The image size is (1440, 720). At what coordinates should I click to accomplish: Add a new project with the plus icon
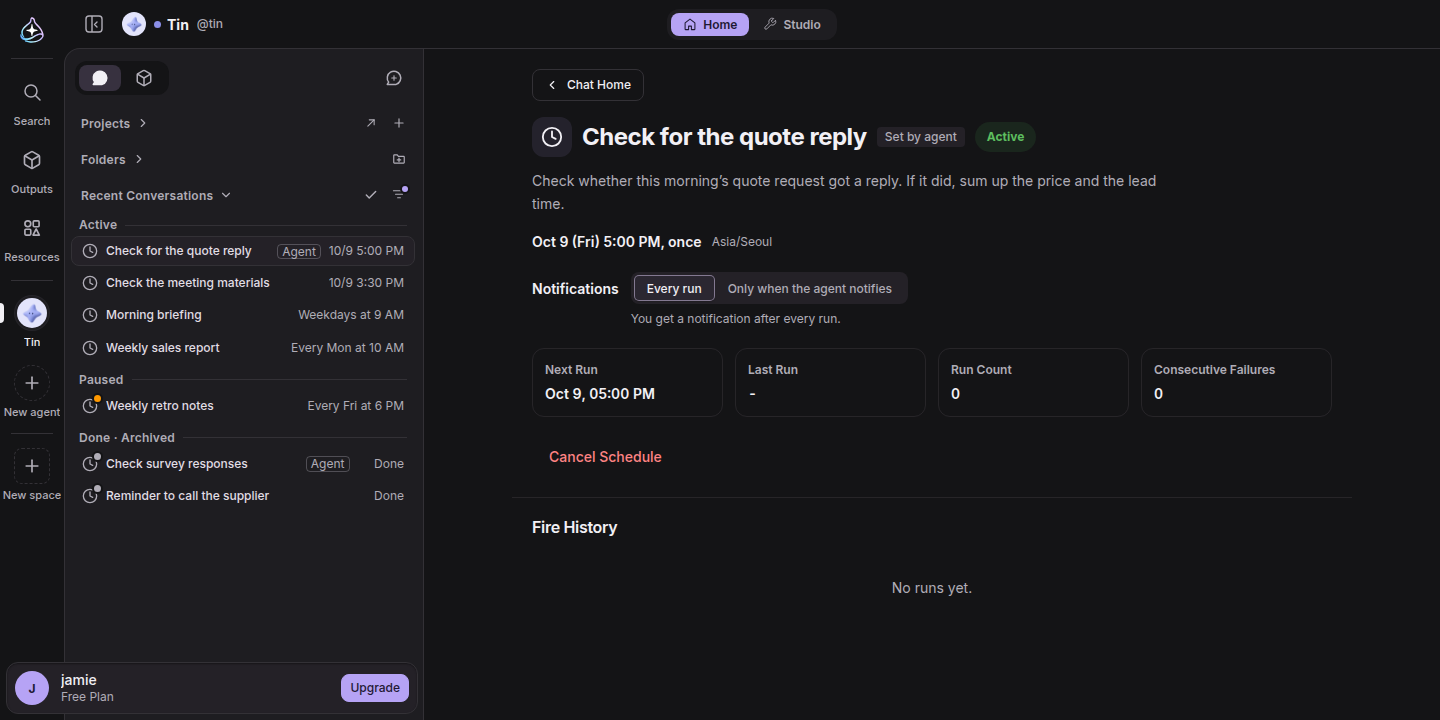coord(399,123)
